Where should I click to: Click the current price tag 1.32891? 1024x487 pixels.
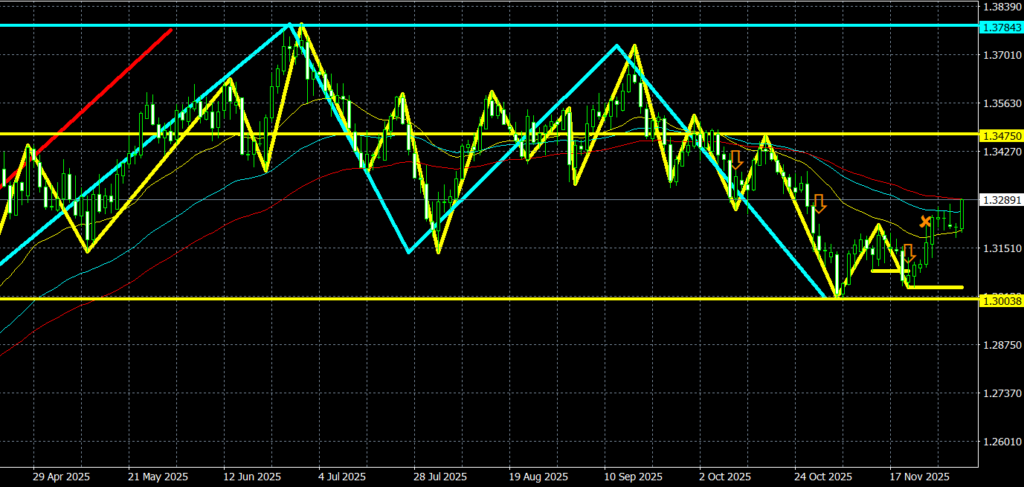(x=1000, y=200)
